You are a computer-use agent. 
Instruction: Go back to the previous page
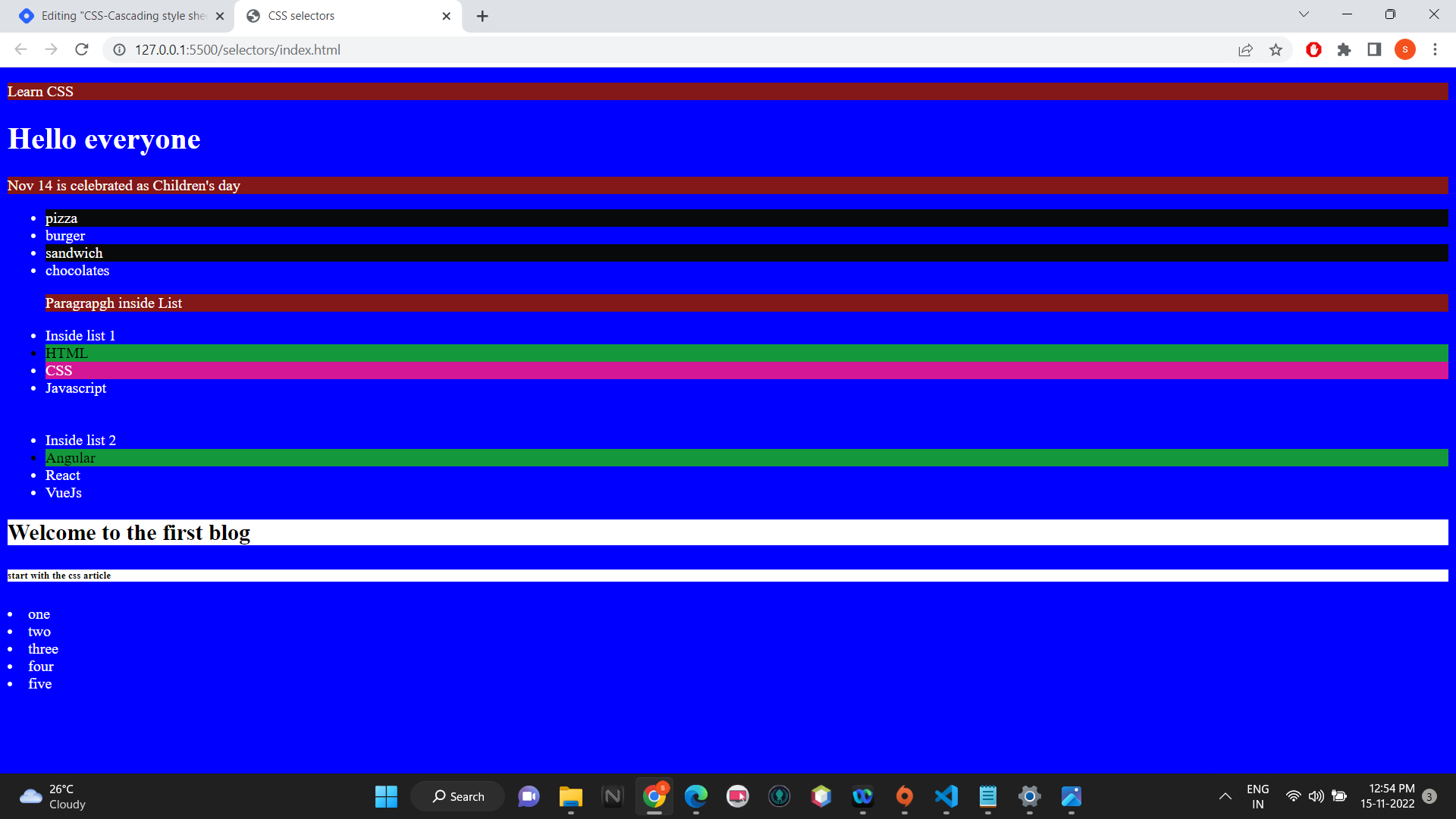point(20,49)
